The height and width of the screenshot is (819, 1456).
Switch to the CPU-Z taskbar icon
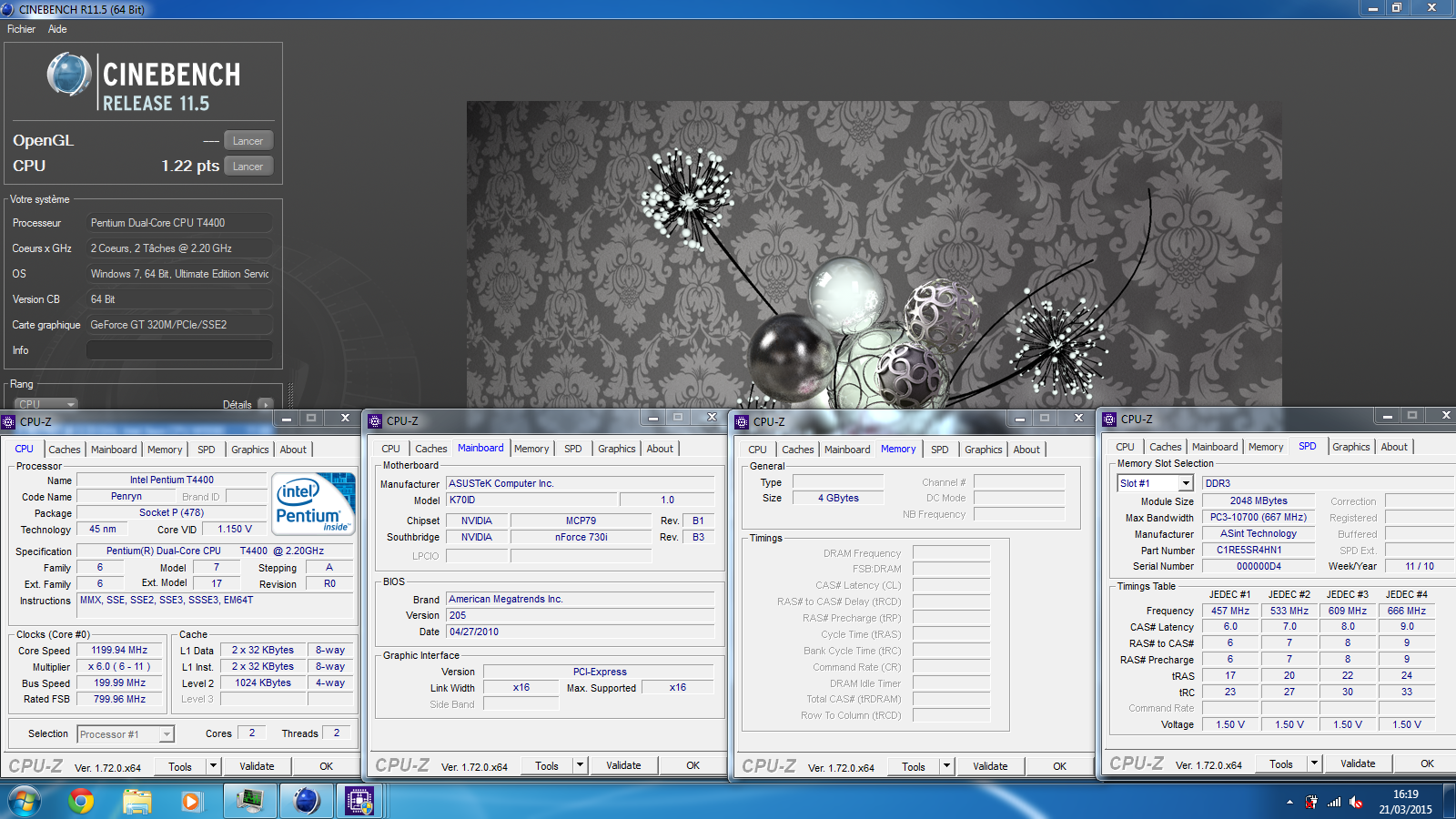click(359, 801)
